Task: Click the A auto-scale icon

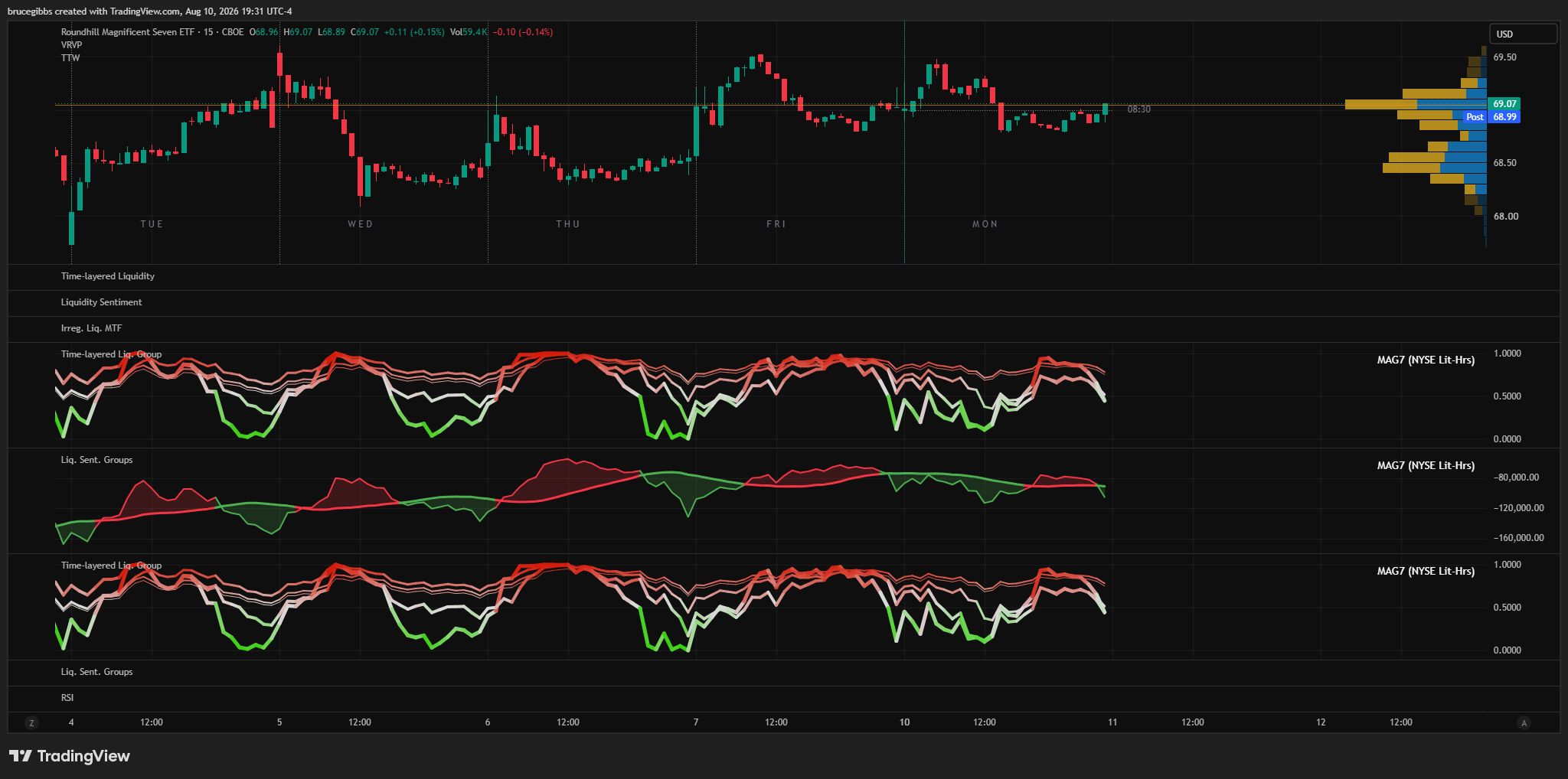Action: 1524,722
